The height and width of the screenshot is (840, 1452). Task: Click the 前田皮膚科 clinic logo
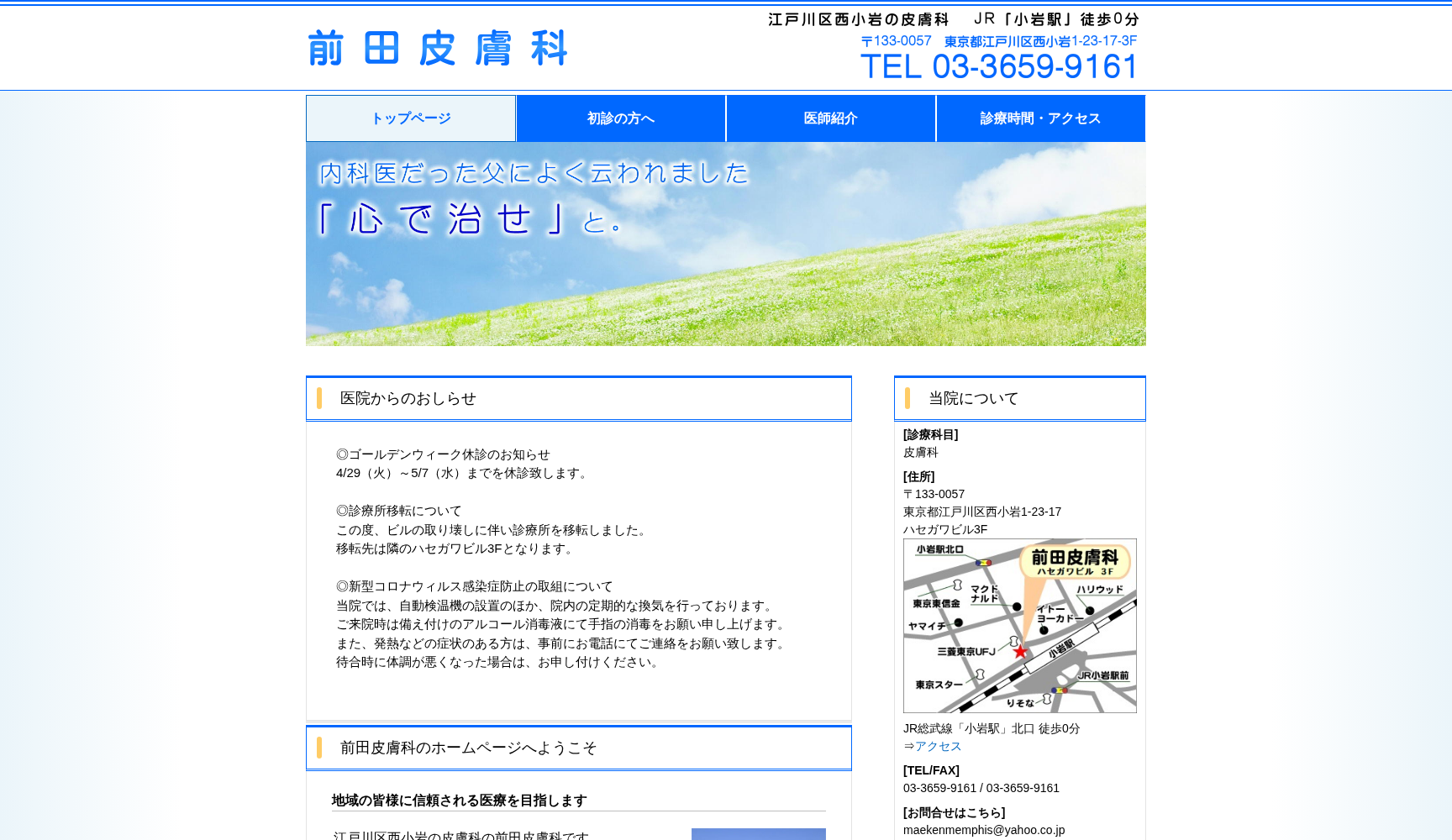(x=438, y=49)
